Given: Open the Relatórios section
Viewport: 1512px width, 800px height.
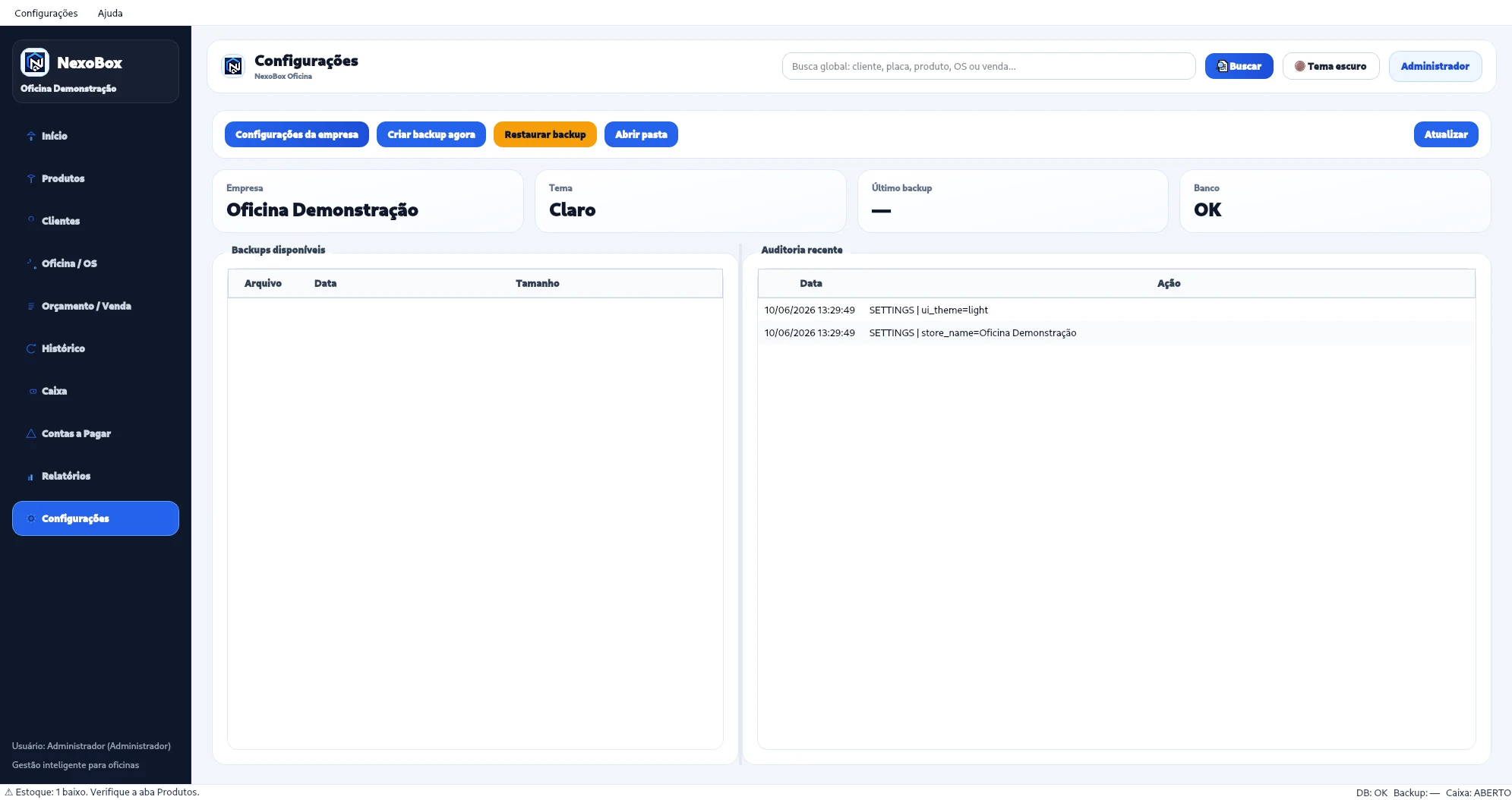Looking at the screenshot, I should [x=96, y=476].
